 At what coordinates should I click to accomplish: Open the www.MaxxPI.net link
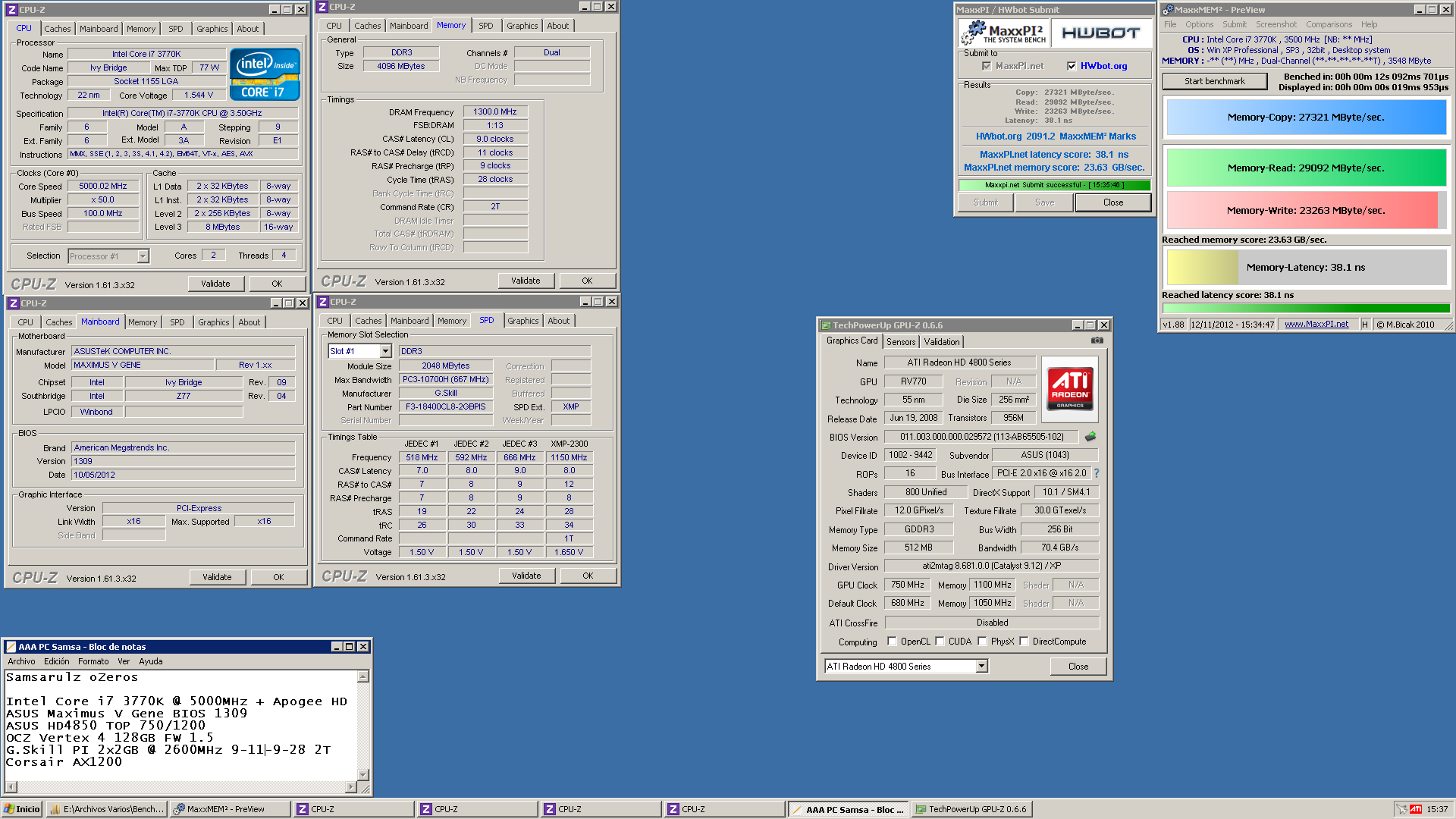point(1316,324)
